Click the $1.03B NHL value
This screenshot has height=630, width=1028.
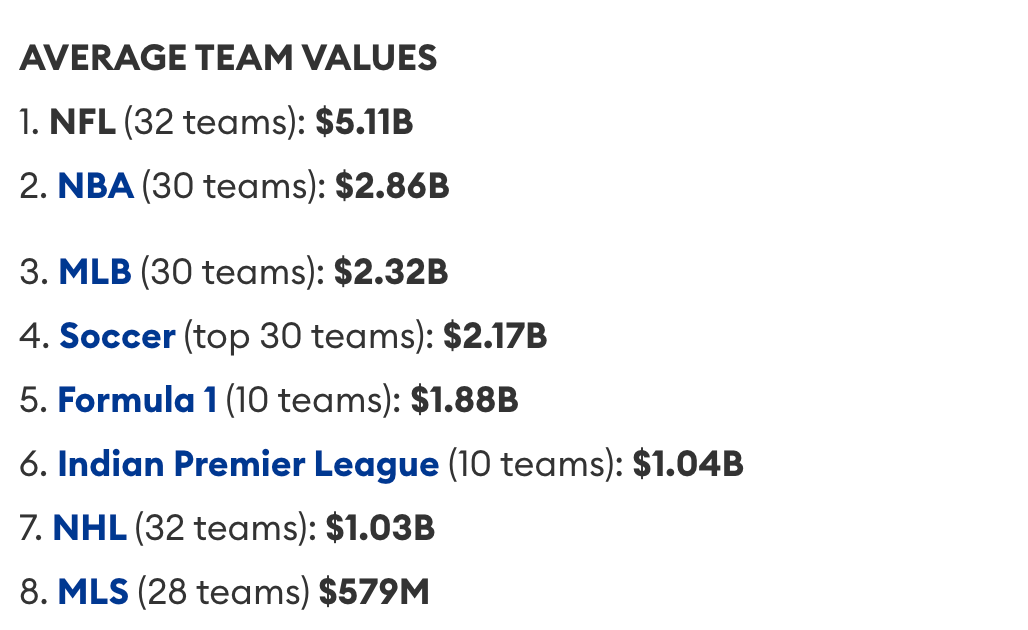380,528
